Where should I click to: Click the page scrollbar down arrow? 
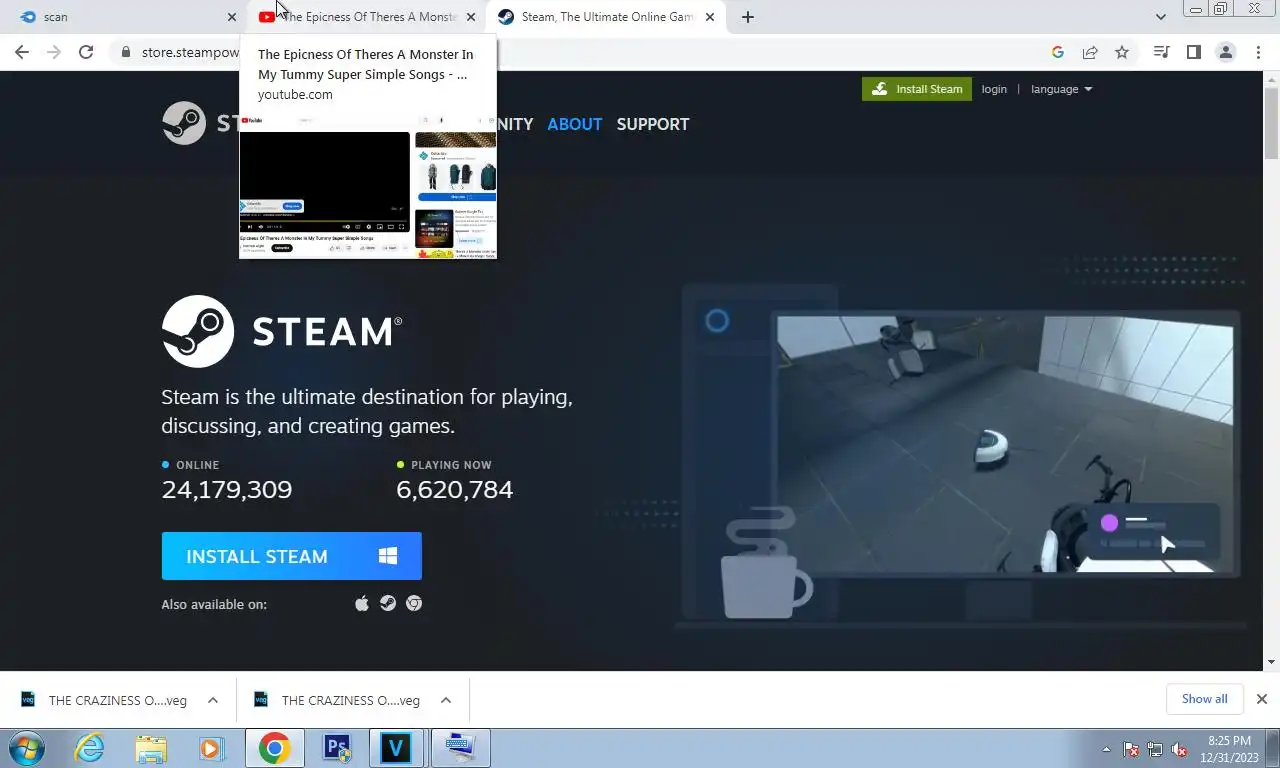point(1271,662)
